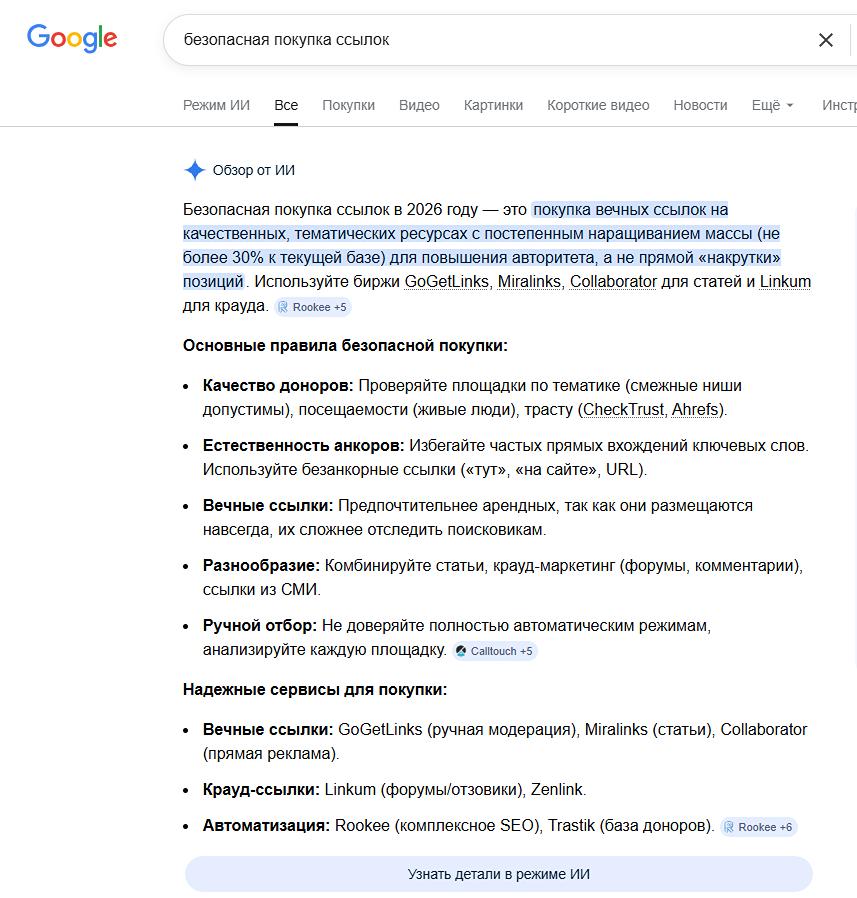
Task: Click the Google logo
Action: point(72,39)
